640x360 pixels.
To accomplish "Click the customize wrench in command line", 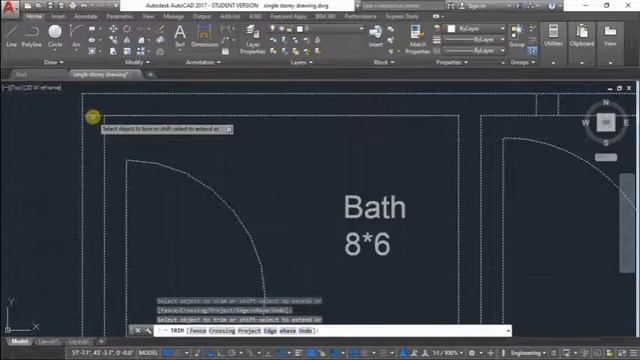I will pyautogui.click(x=148, y=331).
